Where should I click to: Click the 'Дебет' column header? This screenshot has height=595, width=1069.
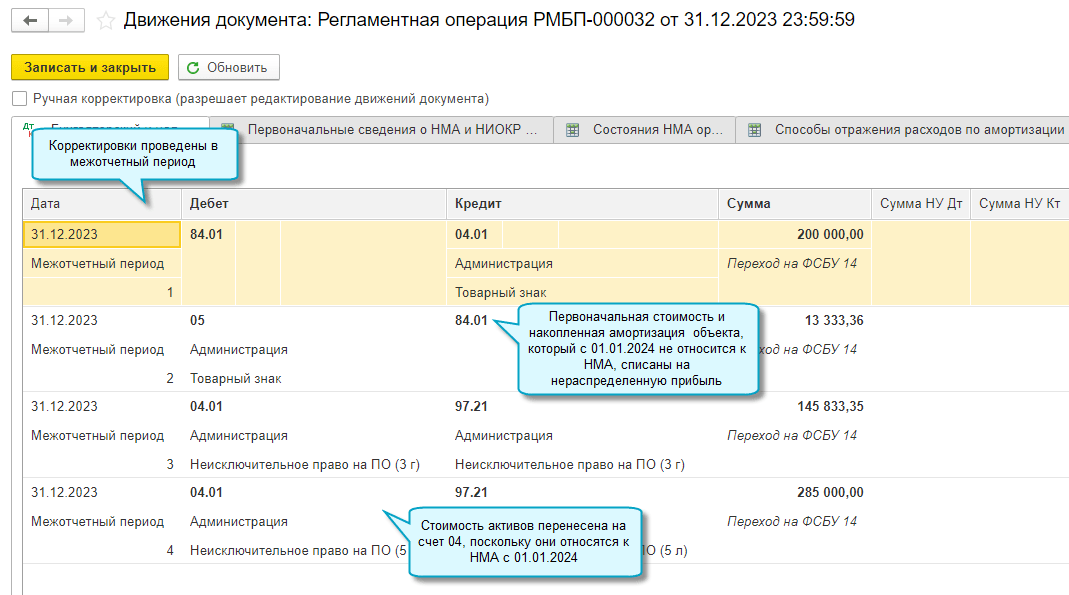[314, 203]
